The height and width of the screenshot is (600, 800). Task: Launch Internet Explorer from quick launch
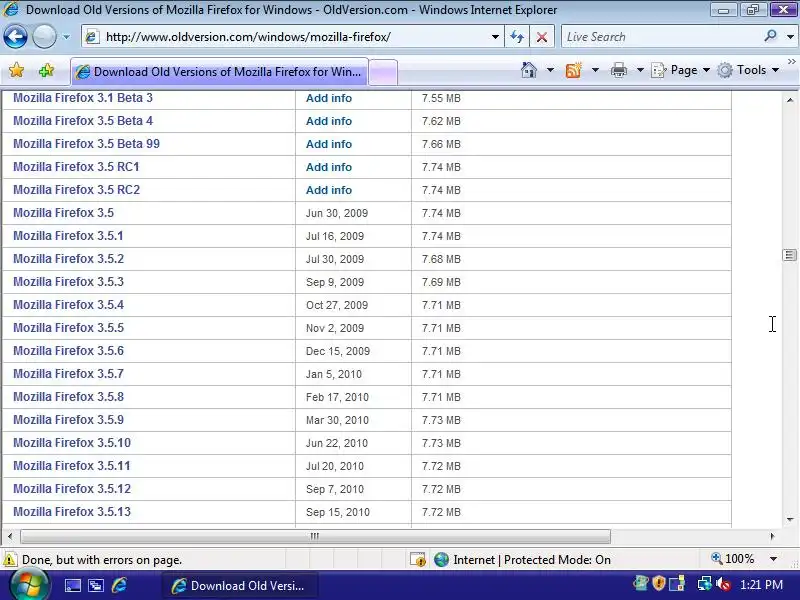[119, 585]
